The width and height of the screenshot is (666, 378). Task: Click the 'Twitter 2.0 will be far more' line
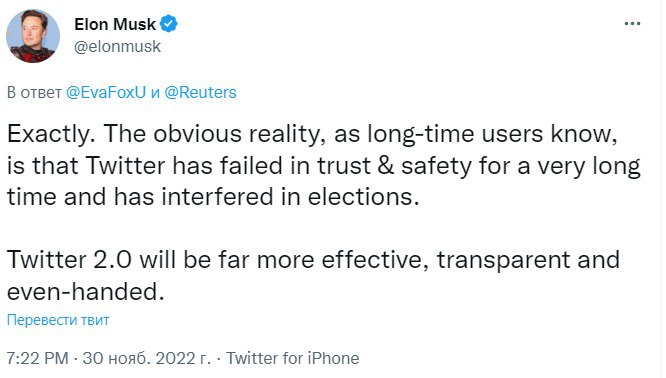313,260
